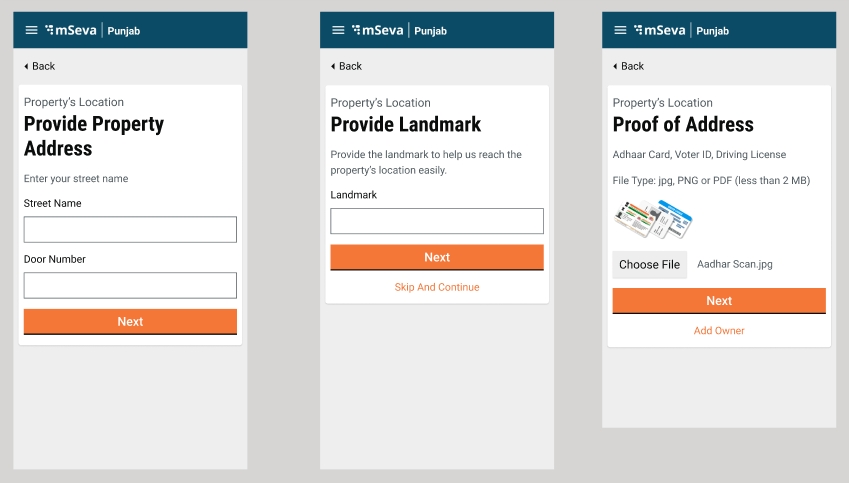Viewport: 849px width, 483px height.
Task: Open hamburger menu on Landmark screen
Action: pyautogui.click(x=338, y=30)
